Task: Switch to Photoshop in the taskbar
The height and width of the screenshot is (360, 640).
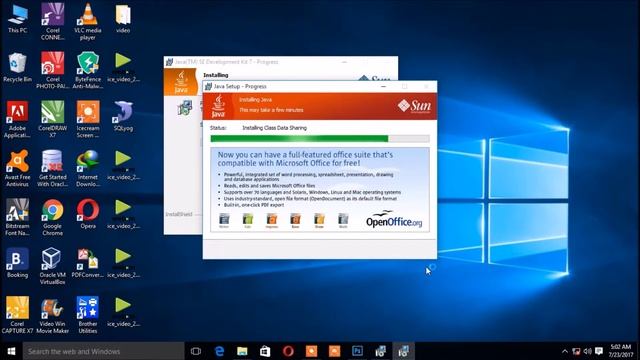Action: point(357,351)
